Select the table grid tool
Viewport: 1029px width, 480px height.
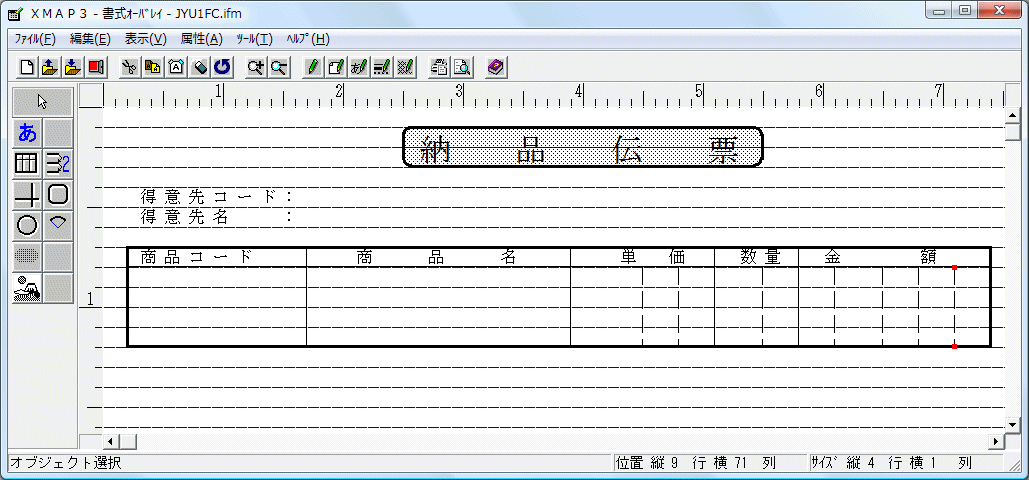(x=28, y=164)
